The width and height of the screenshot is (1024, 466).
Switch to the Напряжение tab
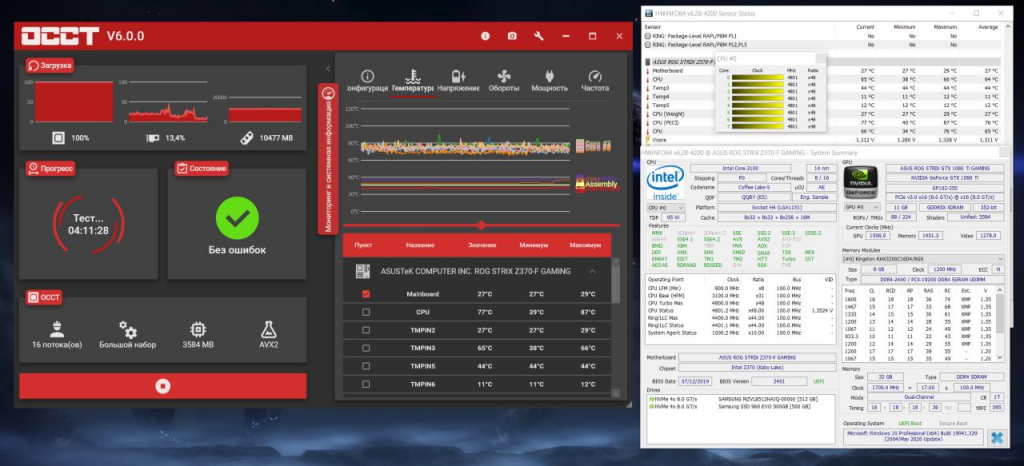coord(459,81)
